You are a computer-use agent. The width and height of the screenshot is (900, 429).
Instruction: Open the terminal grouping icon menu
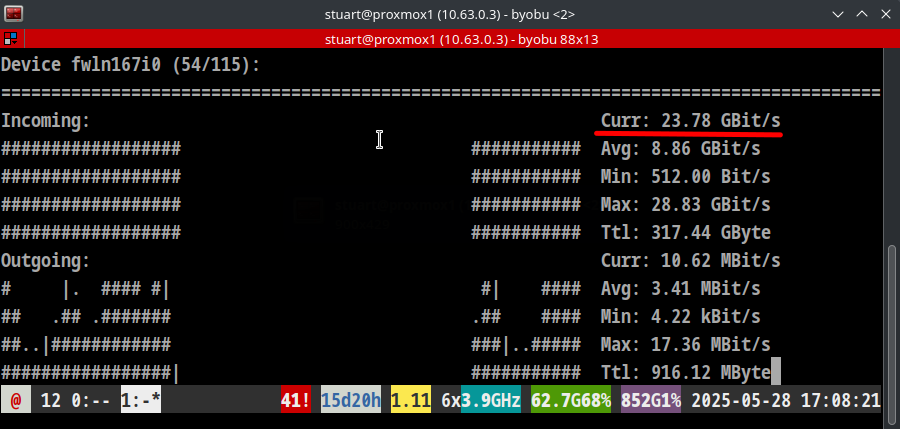click(9, 39)
